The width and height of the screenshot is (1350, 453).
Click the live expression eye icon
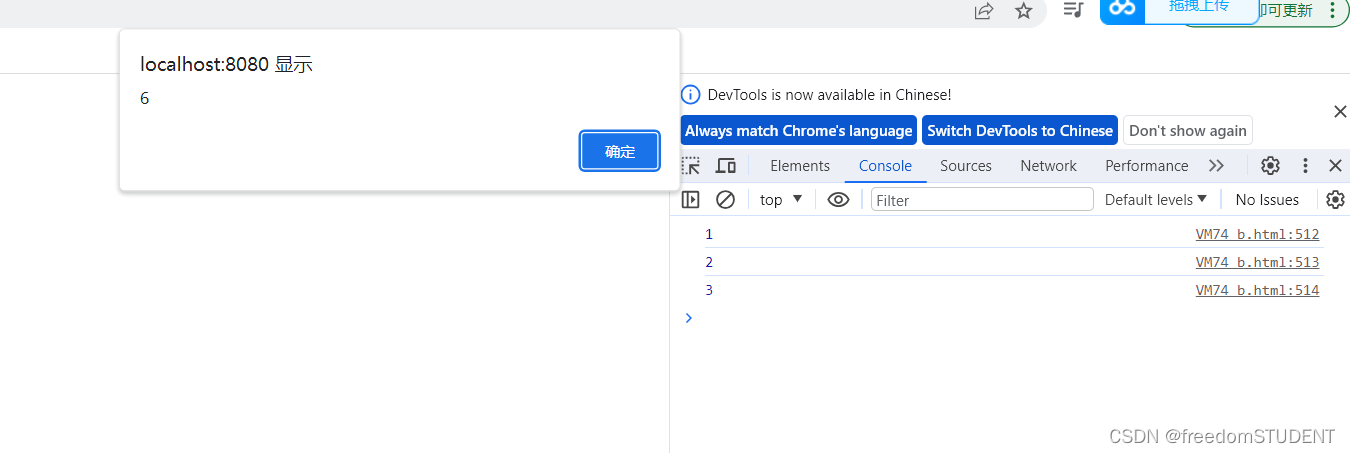(838, 200)
